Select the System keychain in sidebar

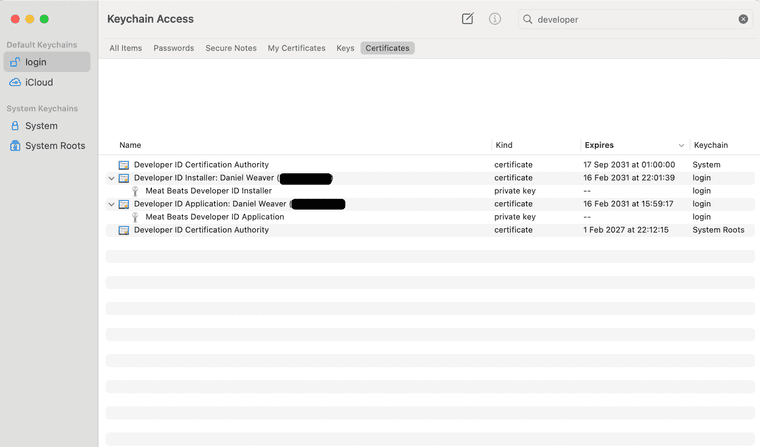tap(47, 126)
